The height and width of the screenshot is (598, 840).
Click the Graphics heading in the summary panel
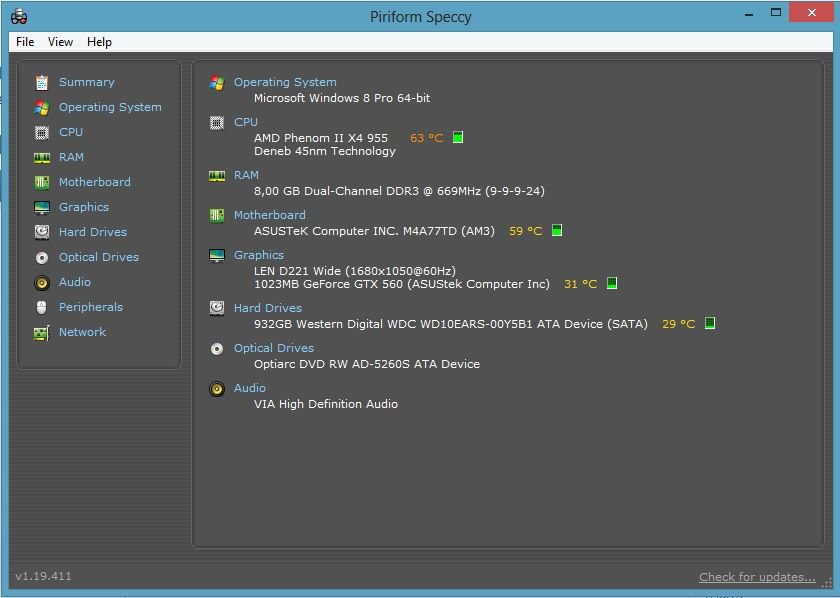(259, 255)
